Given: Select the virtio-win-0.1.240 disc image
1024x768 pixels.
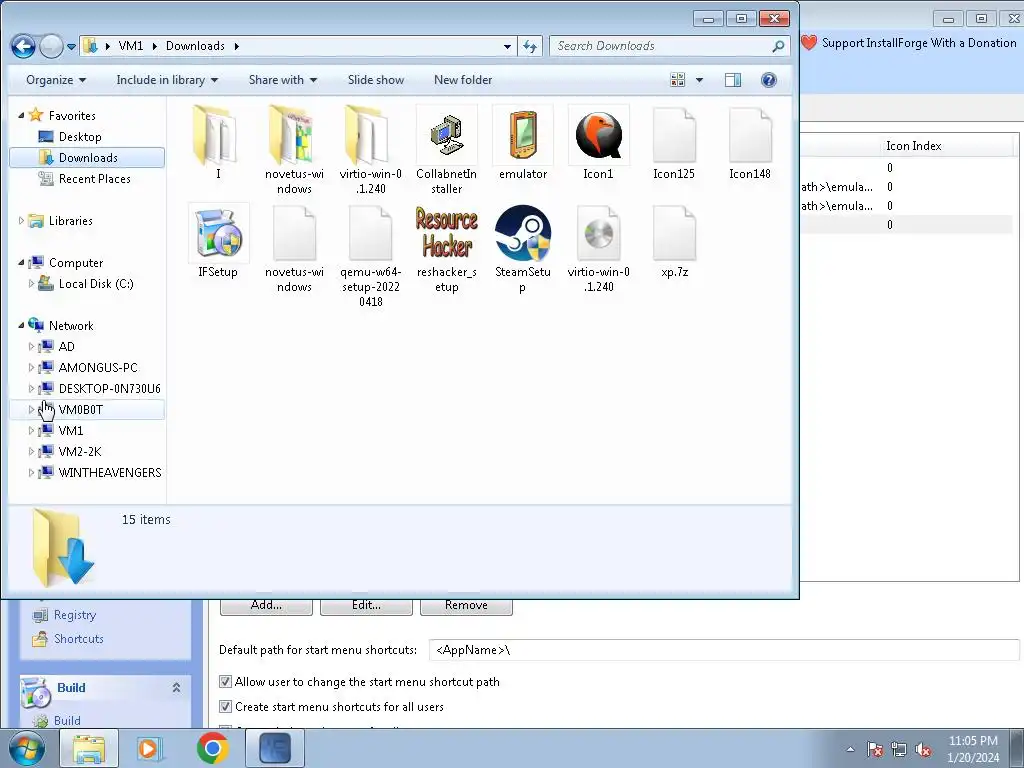Looking at the screenshot, I should pos(598,248).
